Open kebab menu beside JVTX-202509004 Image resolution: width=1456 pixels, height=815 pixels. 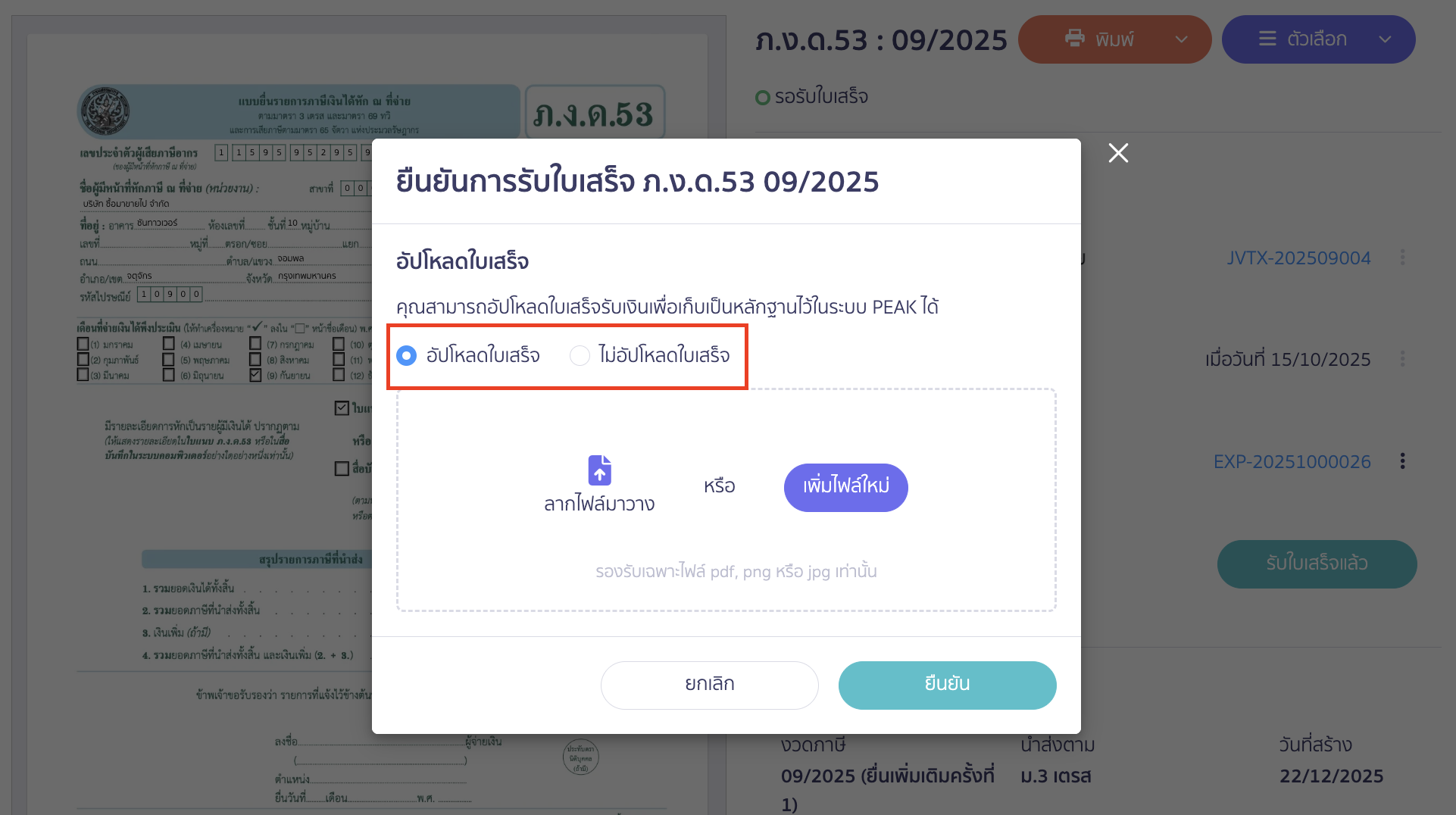click(1403, 258)
